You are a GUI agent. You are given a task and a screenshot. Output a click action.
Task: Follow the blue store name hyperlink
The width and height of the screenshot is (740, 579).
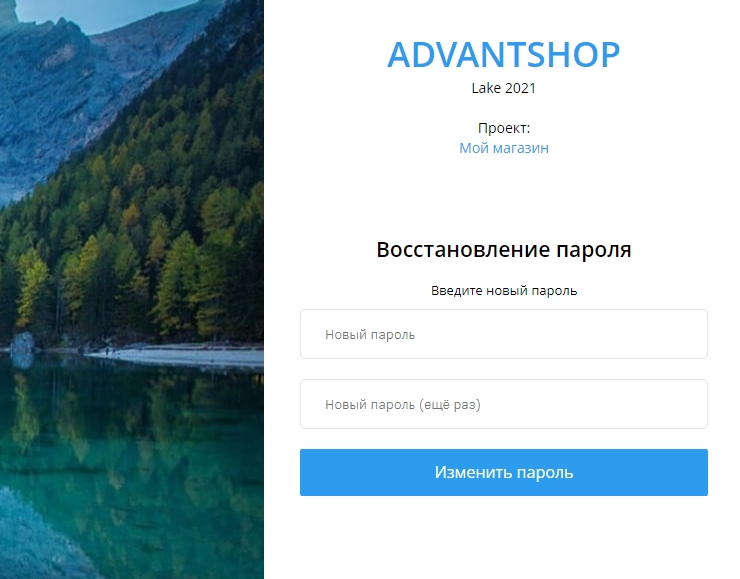click(504, 148)
